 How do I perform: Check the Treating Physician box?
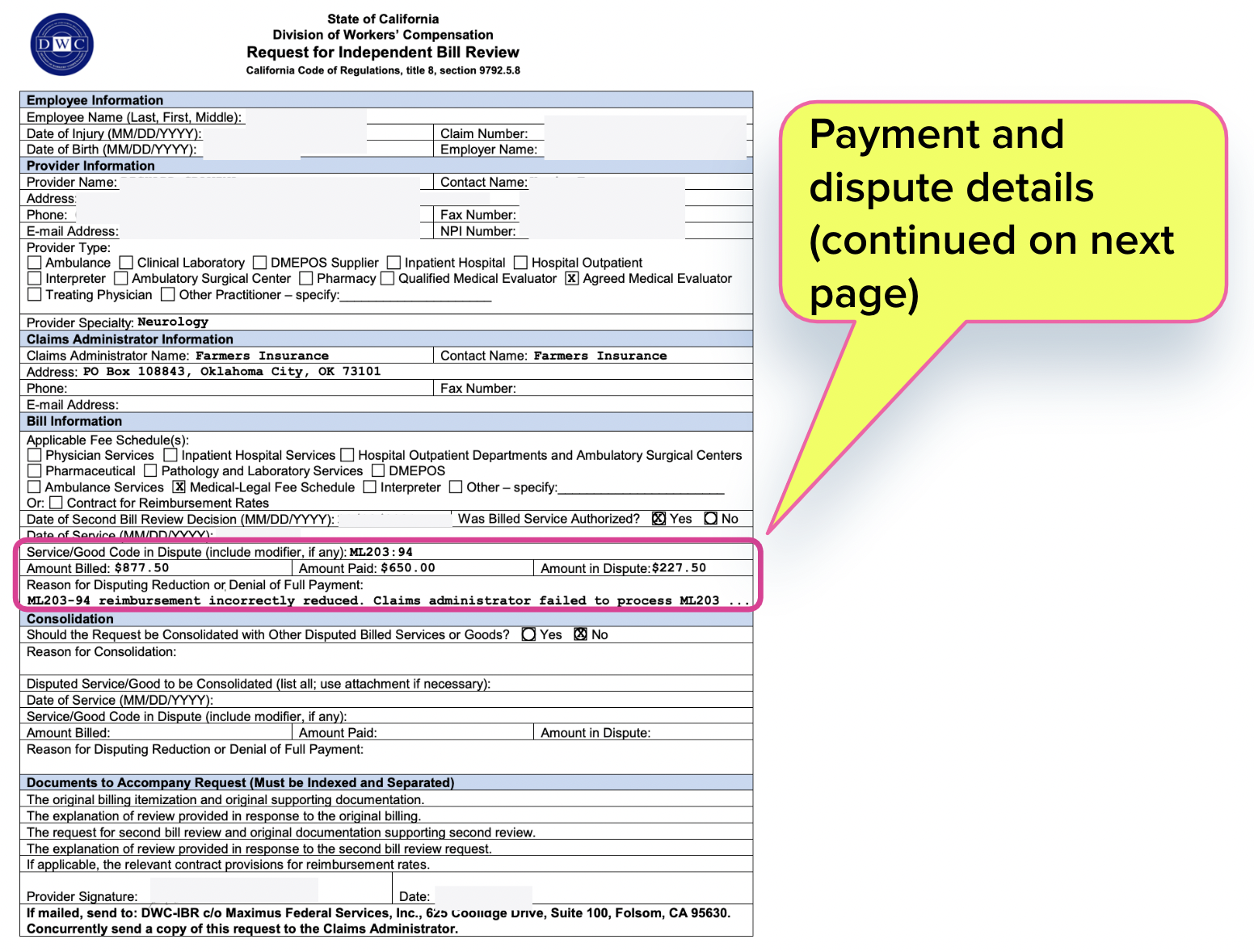click(x=34, y=294)
